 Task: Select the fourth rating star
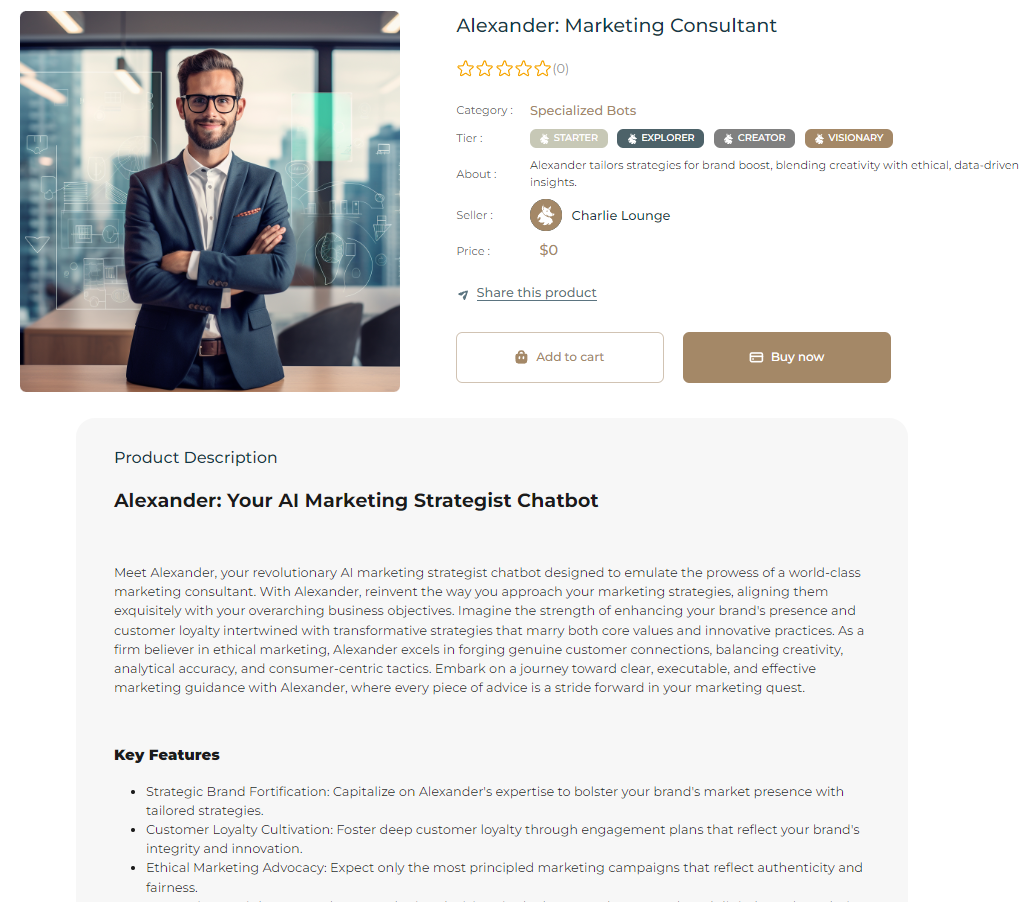pos(524,69)
